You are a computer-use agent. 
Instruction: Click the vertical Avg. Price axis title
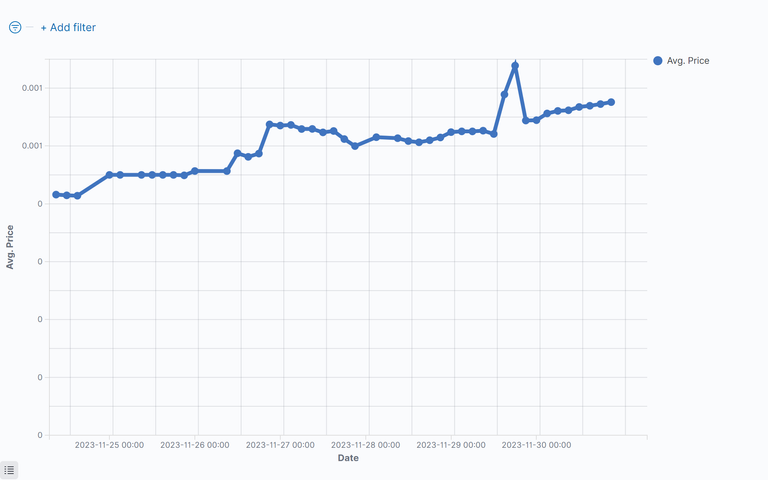[x=10, y=246]
